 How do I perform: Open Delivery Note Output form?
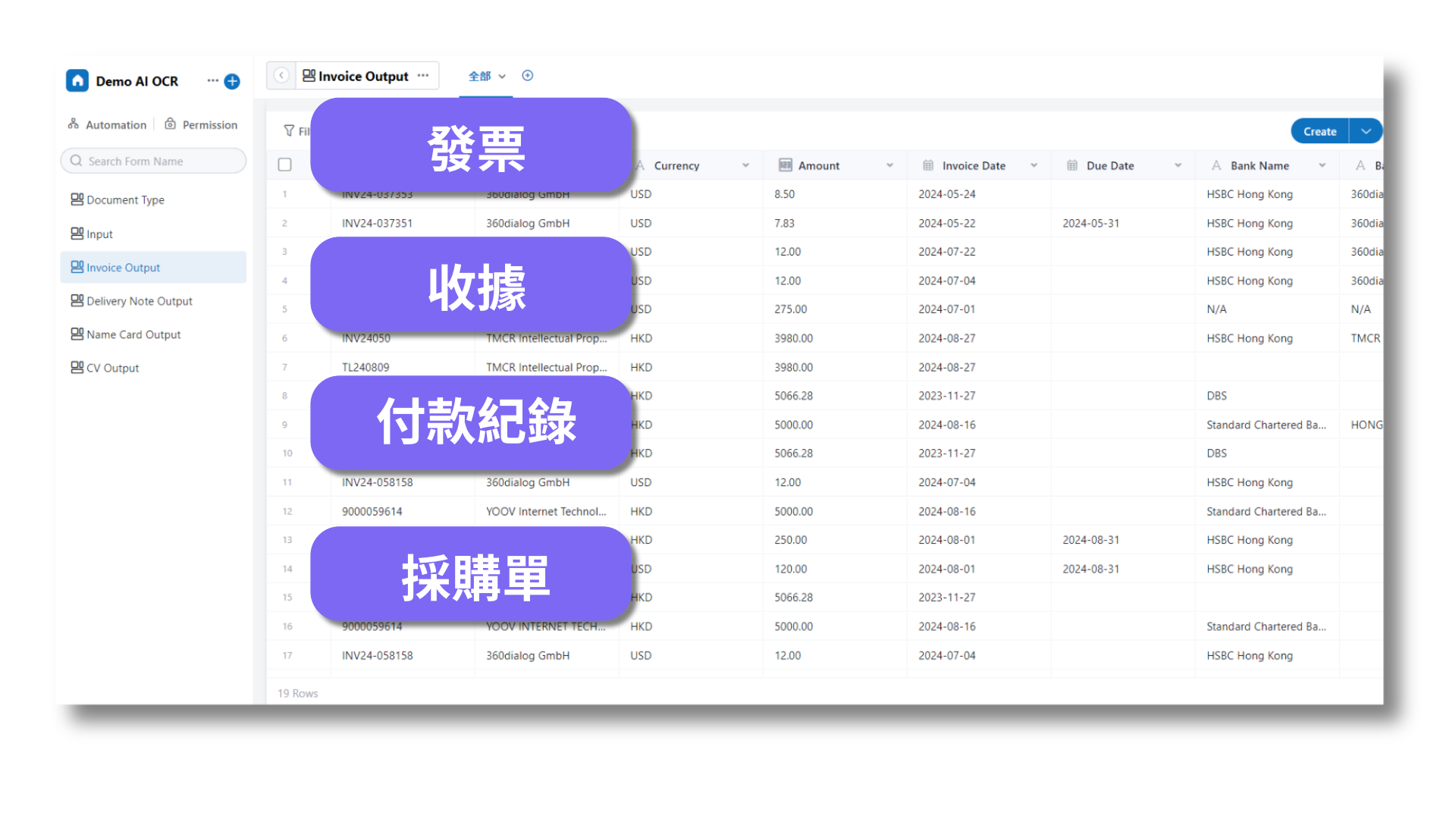(x=153, y=300)
